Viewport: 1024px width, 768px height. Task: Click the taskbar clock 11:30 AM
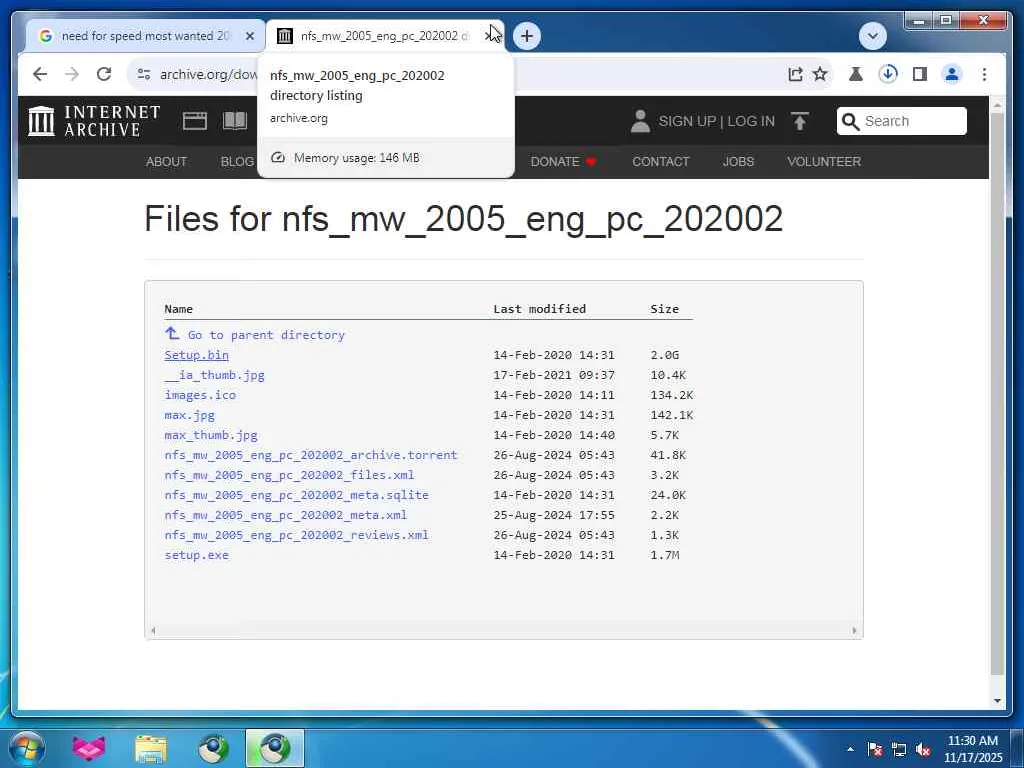972,741
